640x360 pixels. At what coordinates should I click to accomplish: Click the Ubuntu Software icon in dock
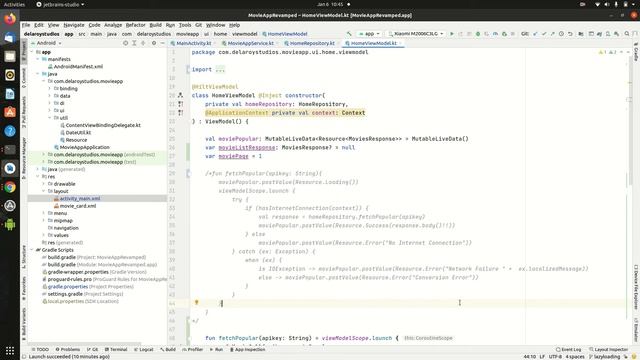tap(10, 112)
